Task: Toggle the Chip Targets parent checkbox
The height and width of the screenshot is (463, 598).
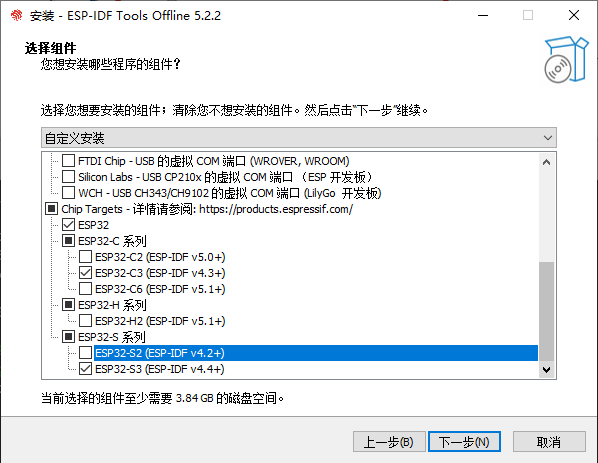Action: click(x=51, y=209)
